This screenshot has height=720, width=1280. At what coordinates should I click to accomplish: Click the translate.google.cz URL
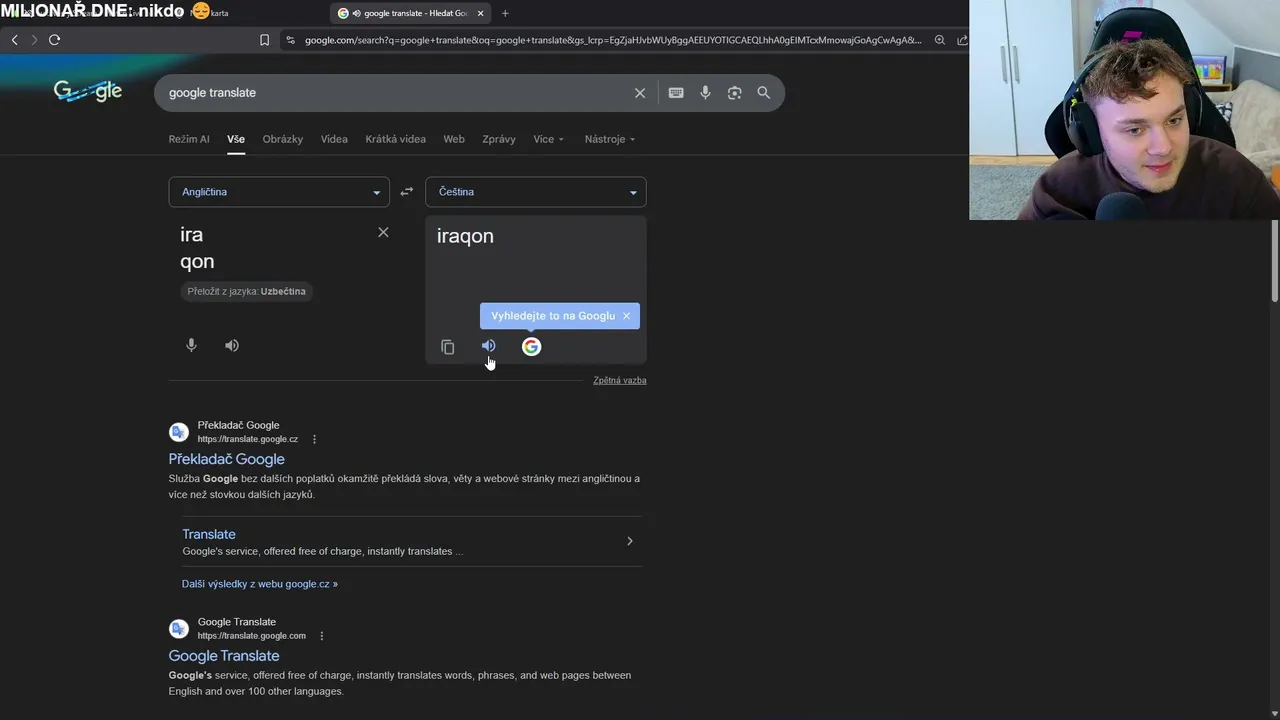point(248,439)
